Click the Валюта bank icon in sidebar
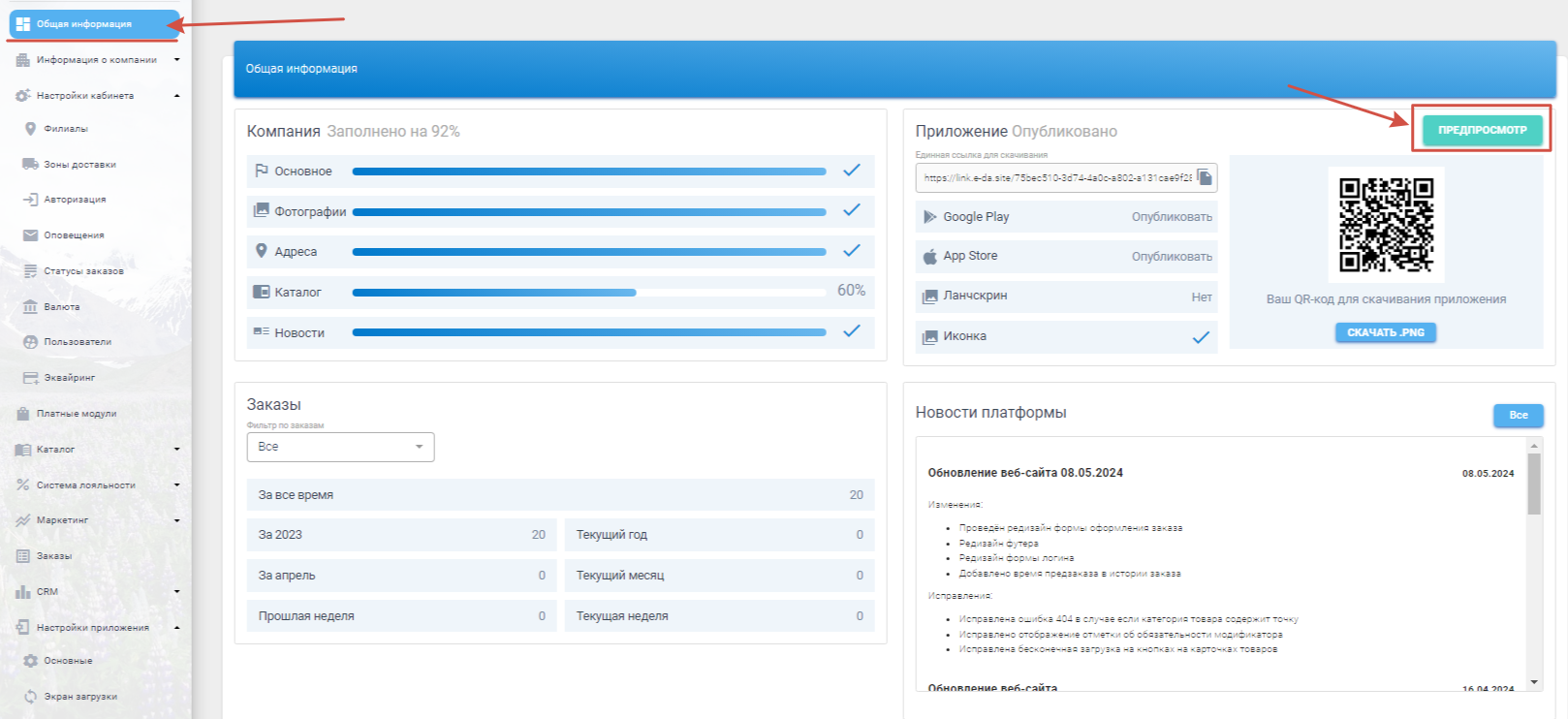The image size is (1568, 719). [x=30, y=307]
